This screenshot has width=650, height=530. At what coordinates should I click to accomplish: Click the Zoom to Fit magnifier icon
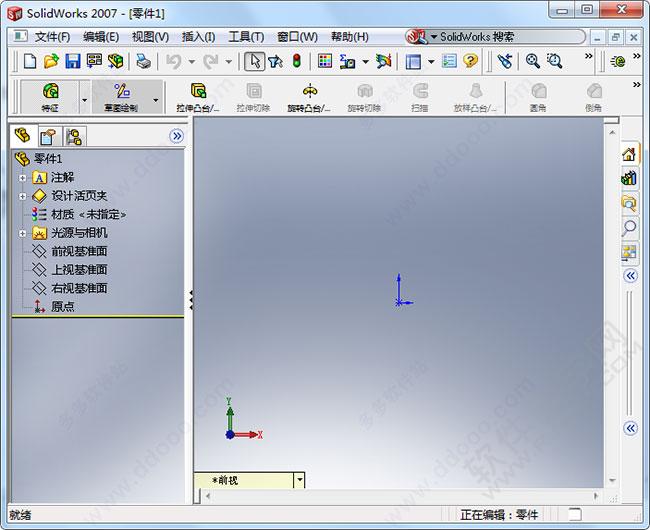point(532,61)
